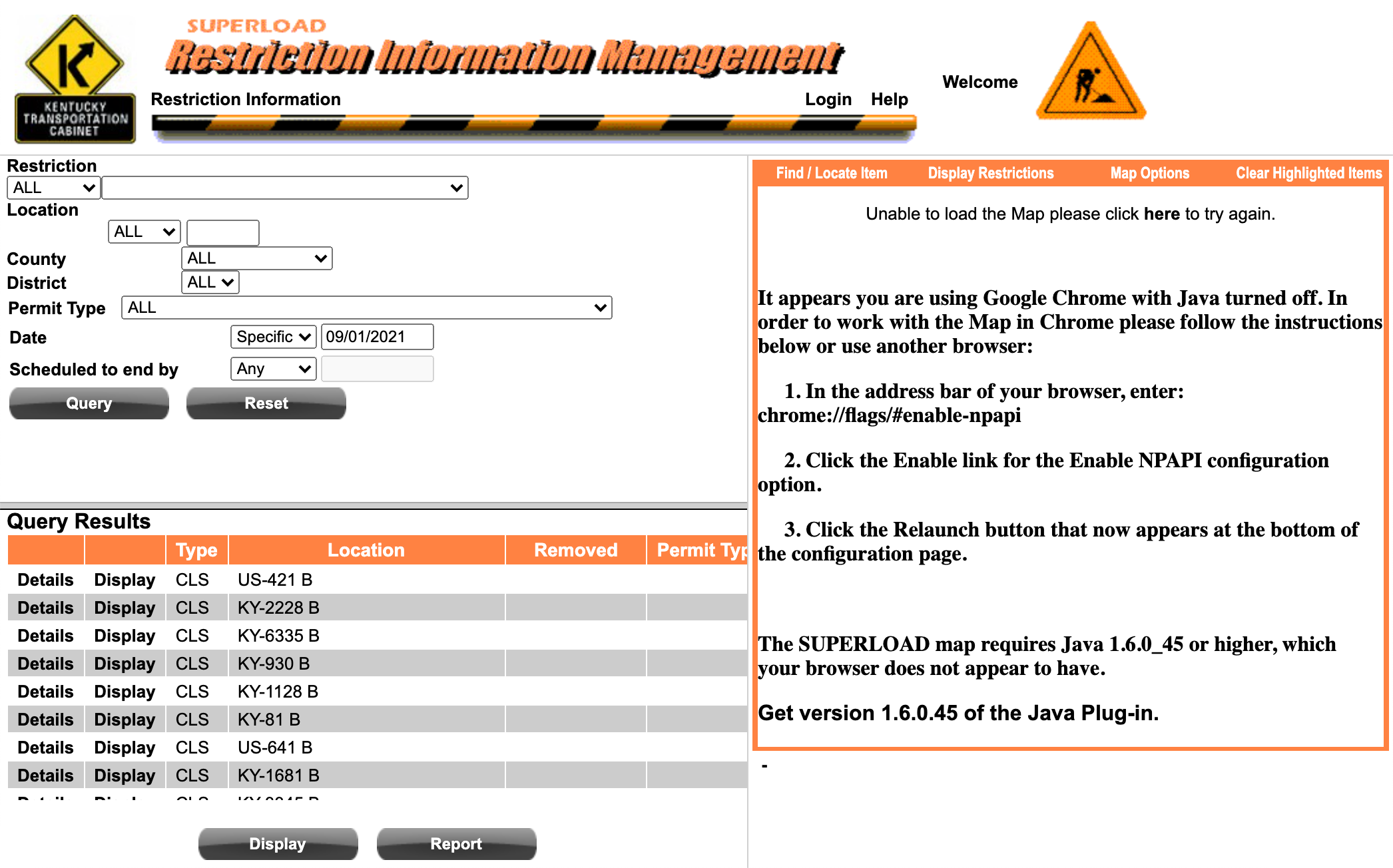Sort results by Permit Type column header

[x=698, y=550]
